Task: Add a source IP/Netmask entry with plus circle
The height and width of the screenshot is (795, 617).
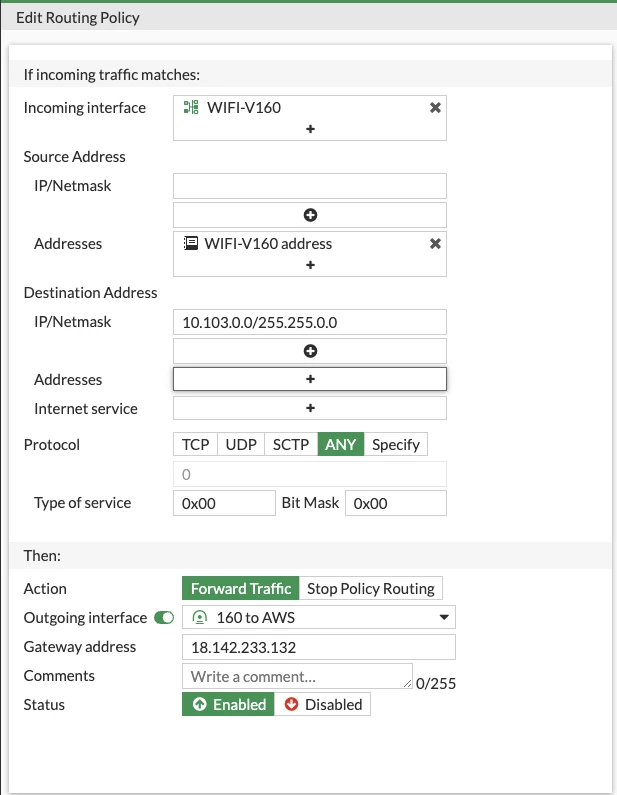Action: pyautogui.click(x=310, y=215)
